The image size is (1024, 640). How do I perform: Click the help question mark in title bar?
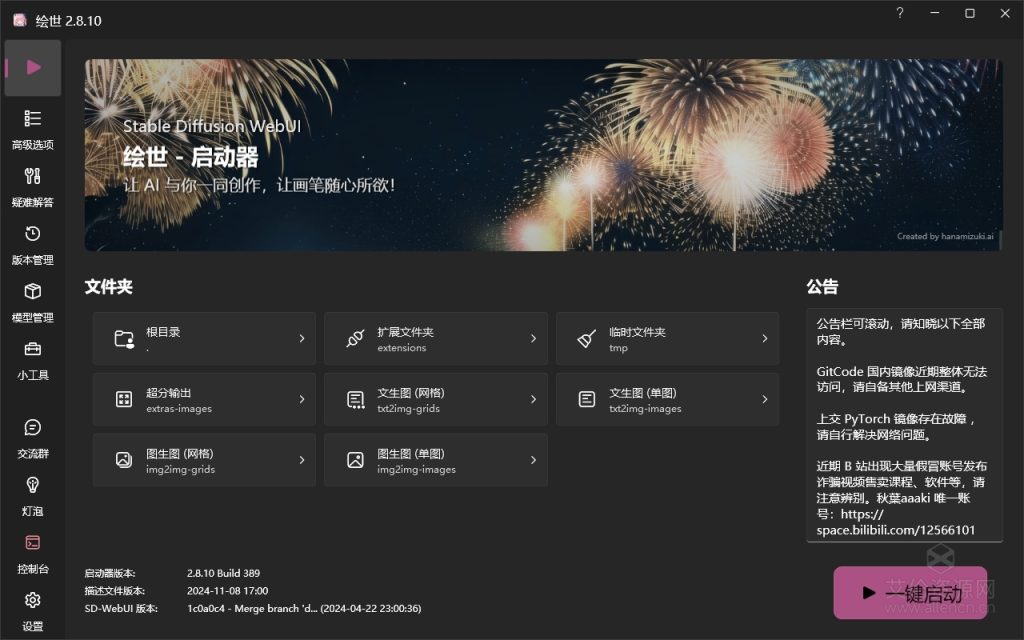point(900,13)
